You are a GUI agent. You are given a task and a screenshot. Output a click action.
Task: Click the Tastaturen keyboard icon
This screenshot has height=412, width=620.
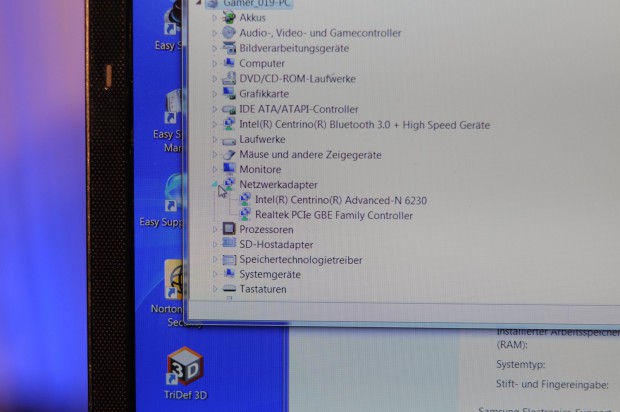(229, 289)
